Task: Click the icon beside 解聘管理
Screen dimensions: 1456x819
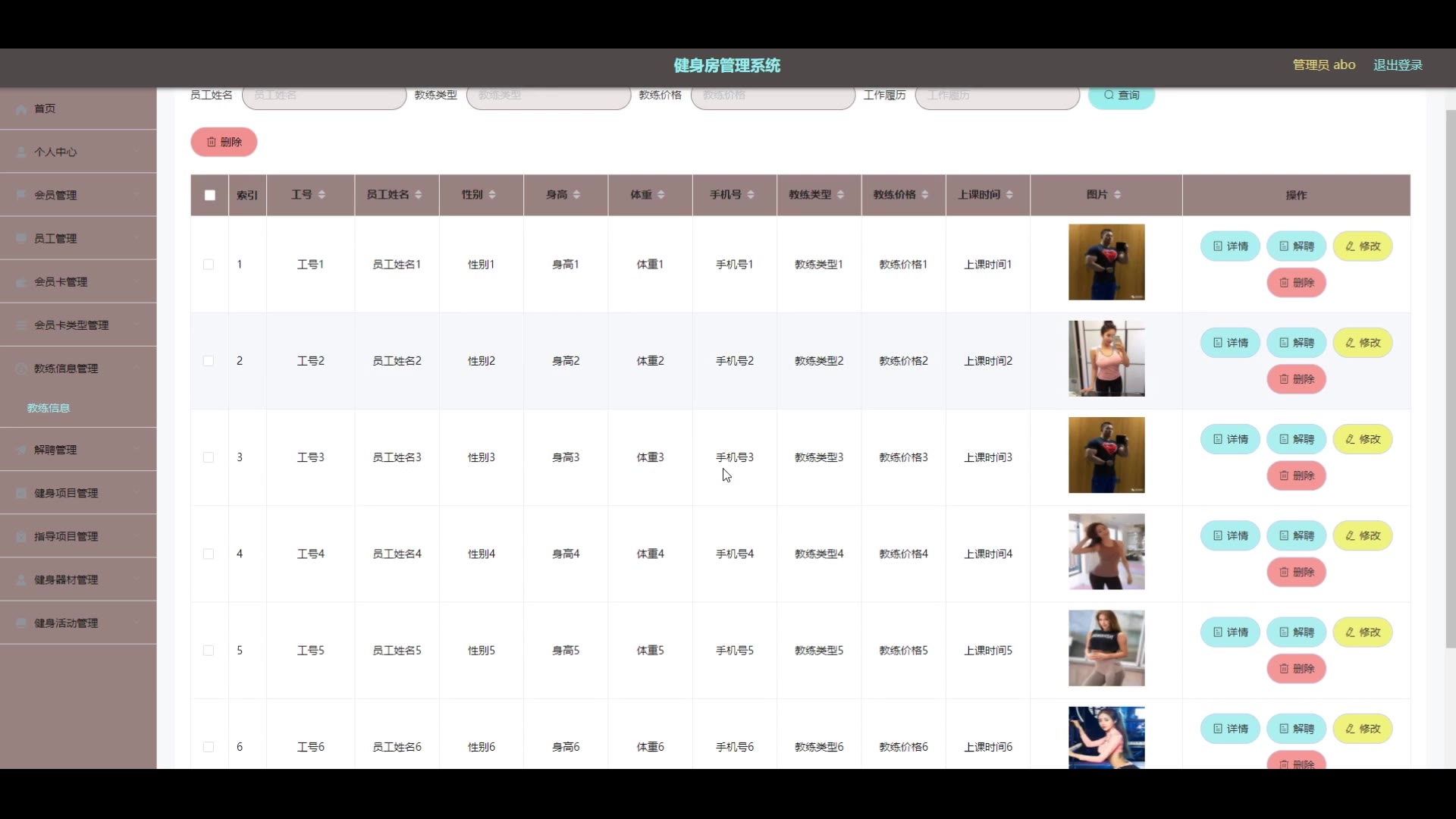Action: (x=21, y=450)
